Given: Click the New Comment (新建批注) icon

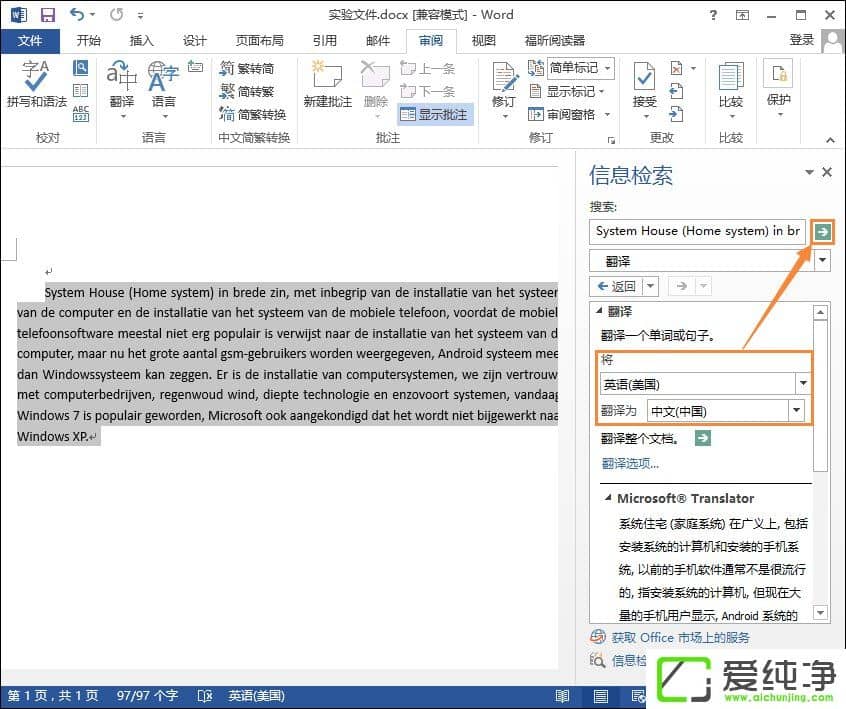Looking at the screenshot, I should [x=328, y=85].
